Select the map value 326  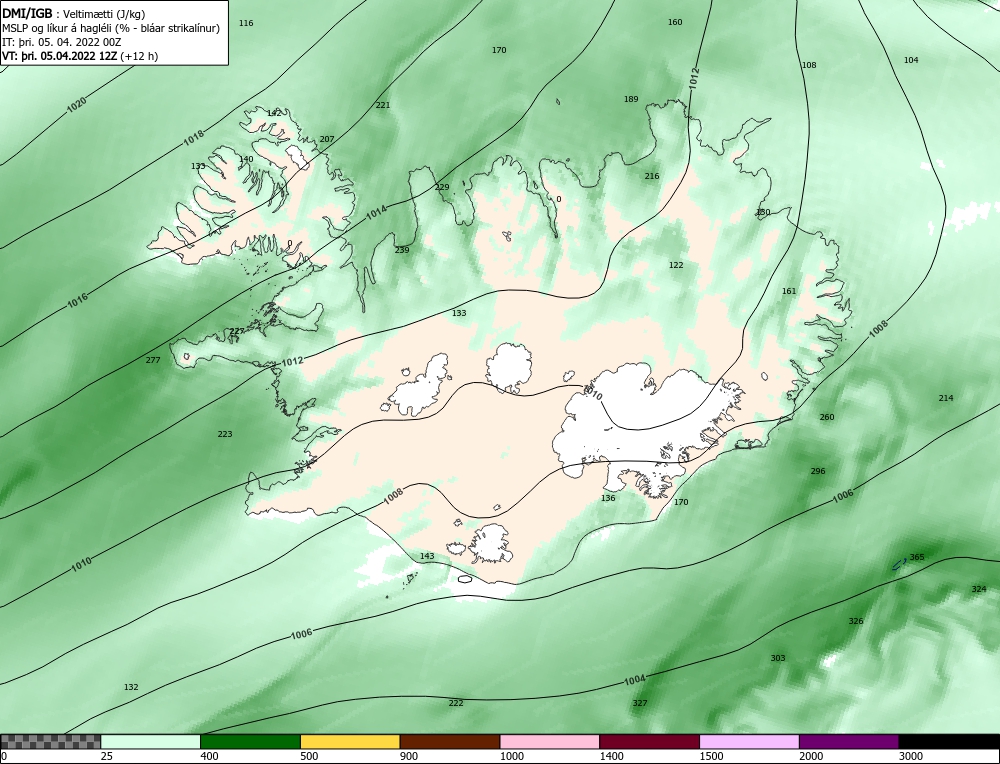click(x=856, y=621)
